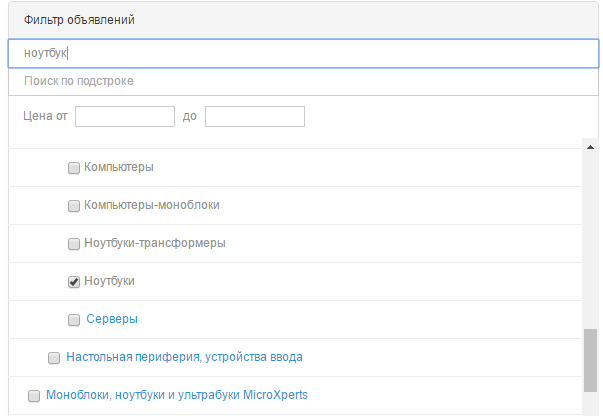Check the Настольная периферия checkbox

point(54,357)
